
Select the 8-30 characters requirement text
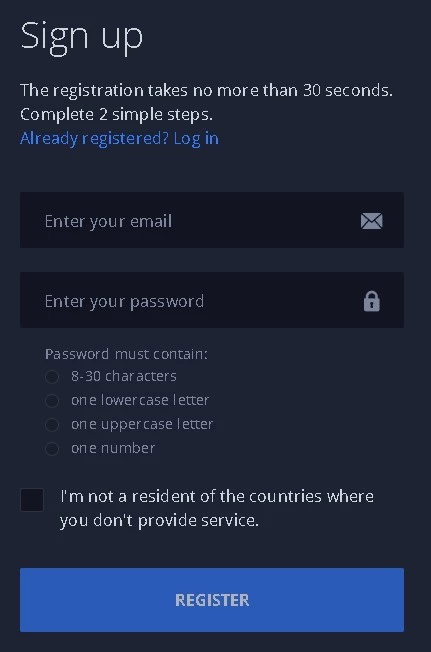[124, 376]
